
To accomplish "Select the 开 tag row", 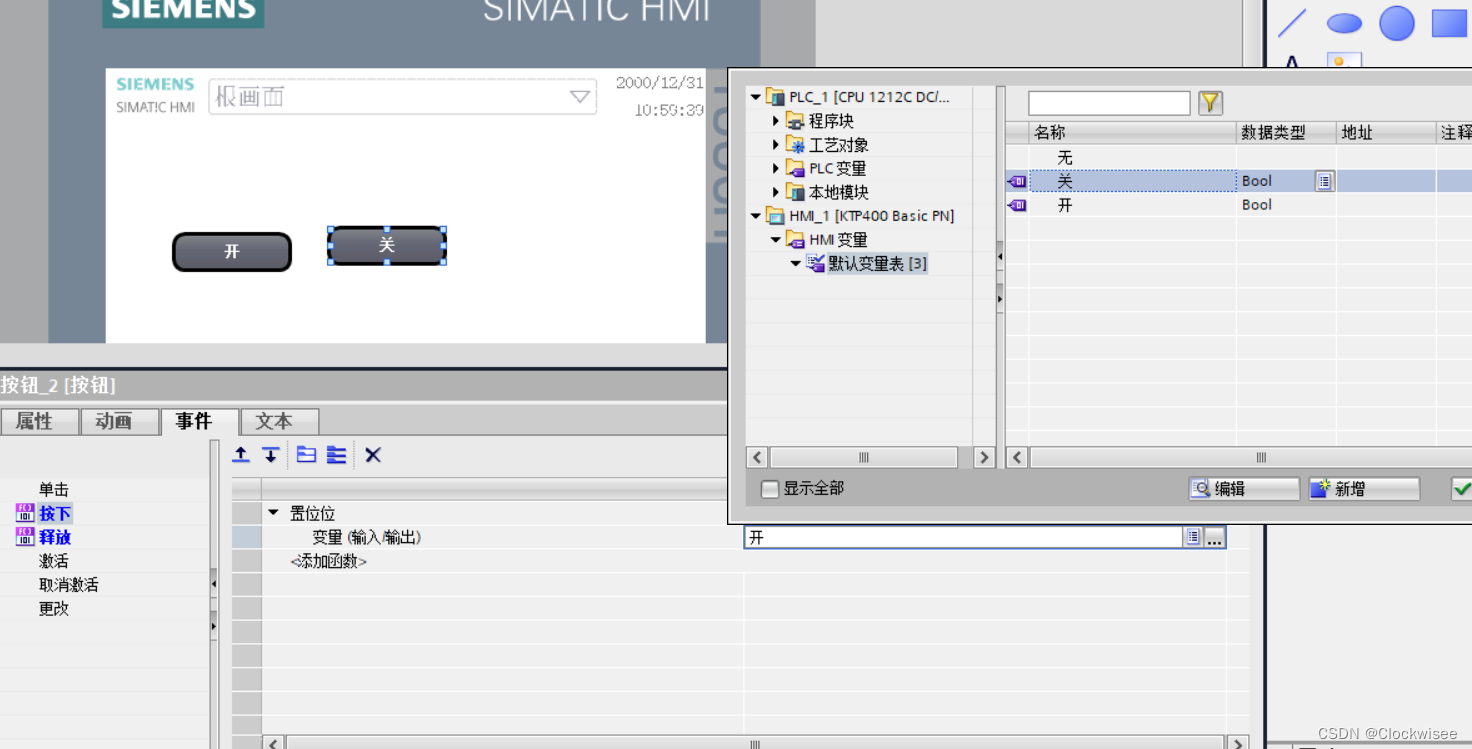I will [1238, 205].
